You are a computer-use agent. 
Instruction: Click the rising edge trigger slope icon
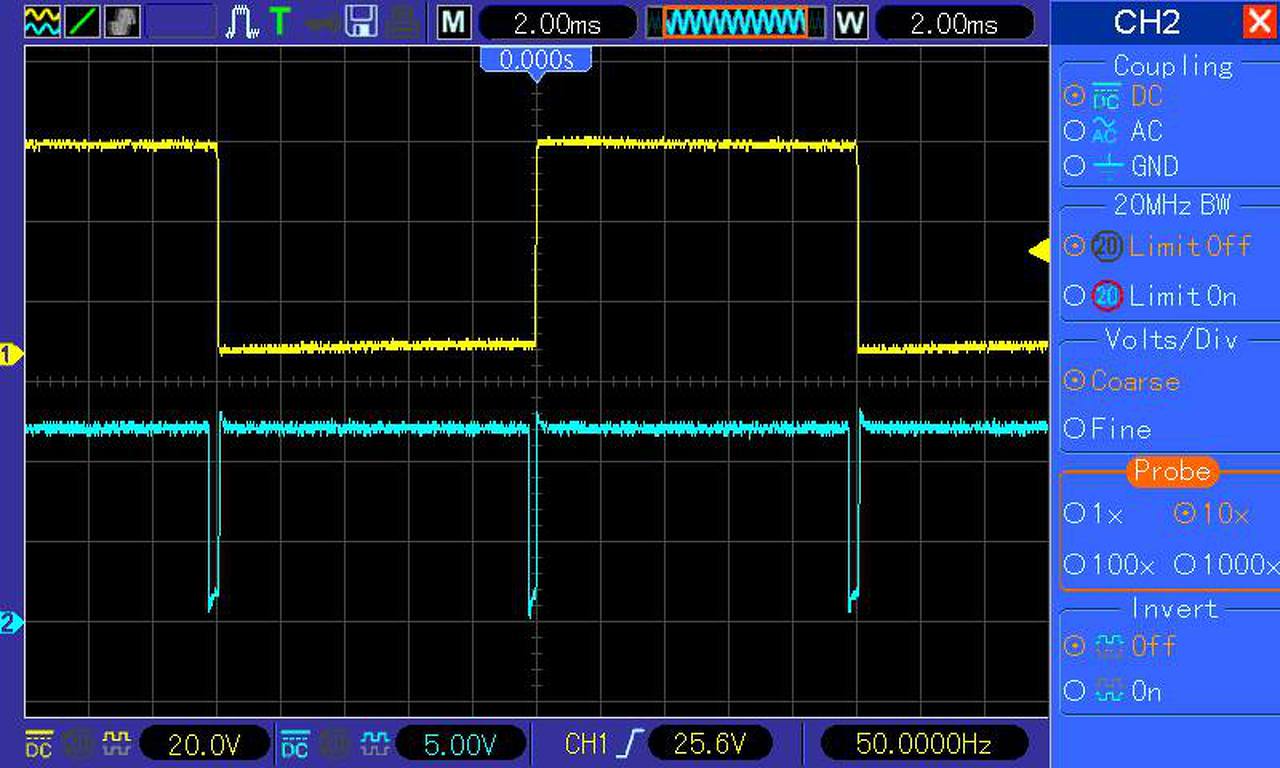coord(630,743)
